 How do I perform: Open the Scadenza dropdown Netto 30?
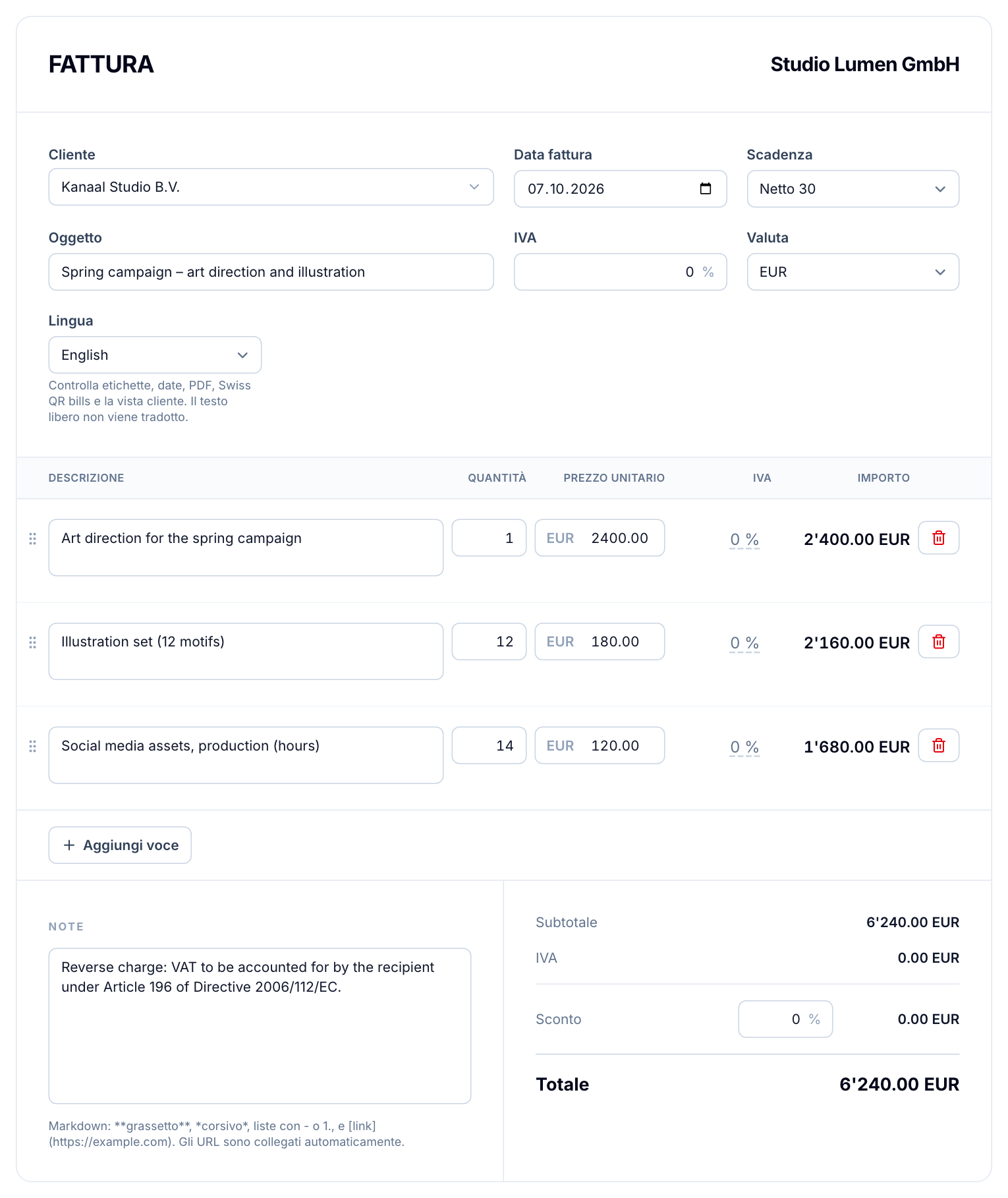853,189
